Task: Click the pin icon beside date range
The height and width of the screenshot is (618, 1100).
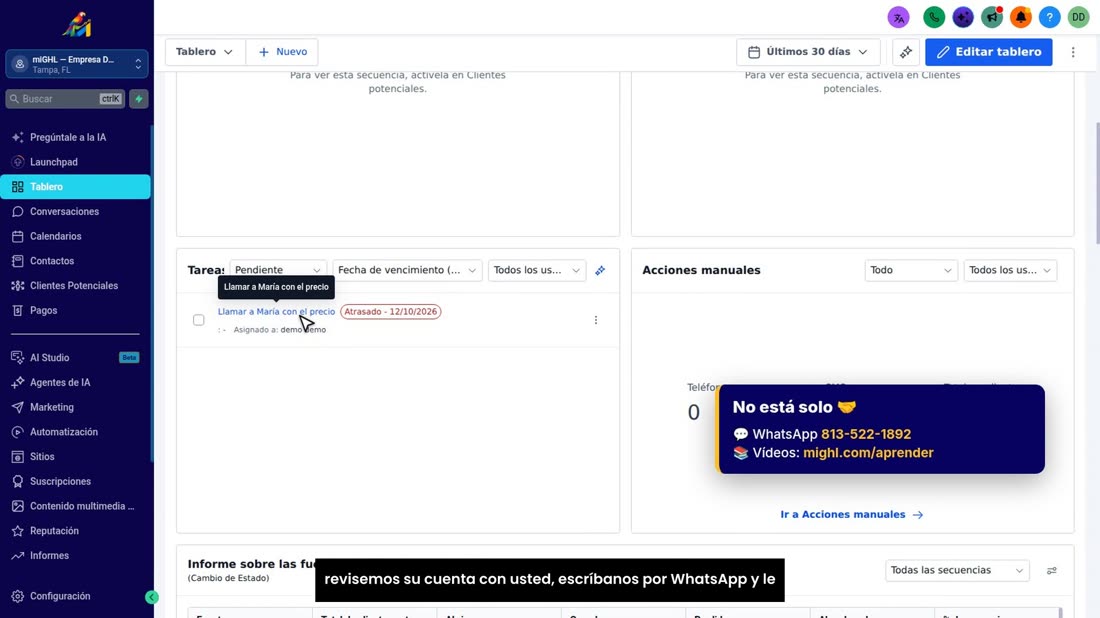Action: point(906,52)
